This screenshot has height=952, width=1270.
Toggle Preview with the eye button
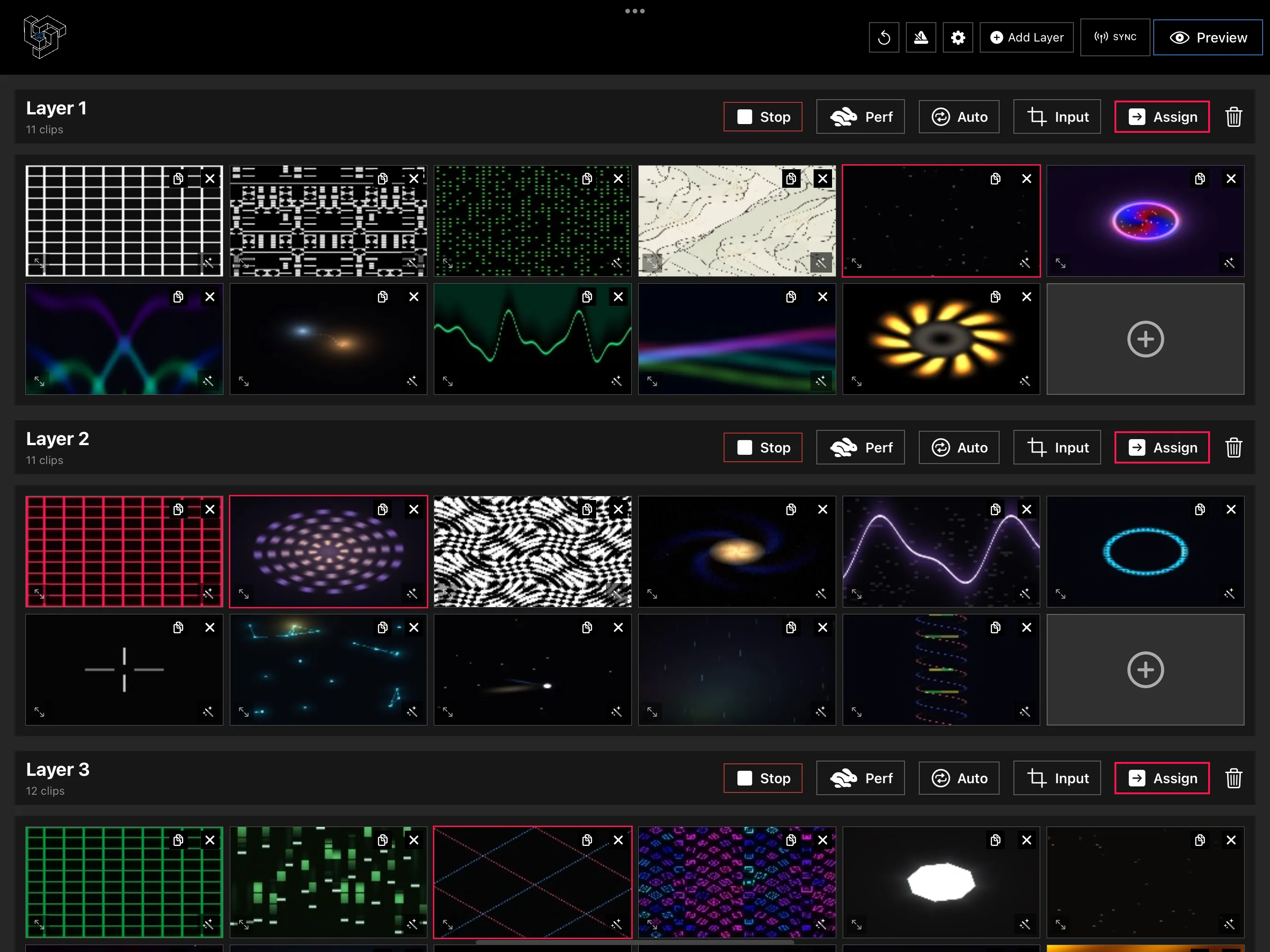point(1208,37)
